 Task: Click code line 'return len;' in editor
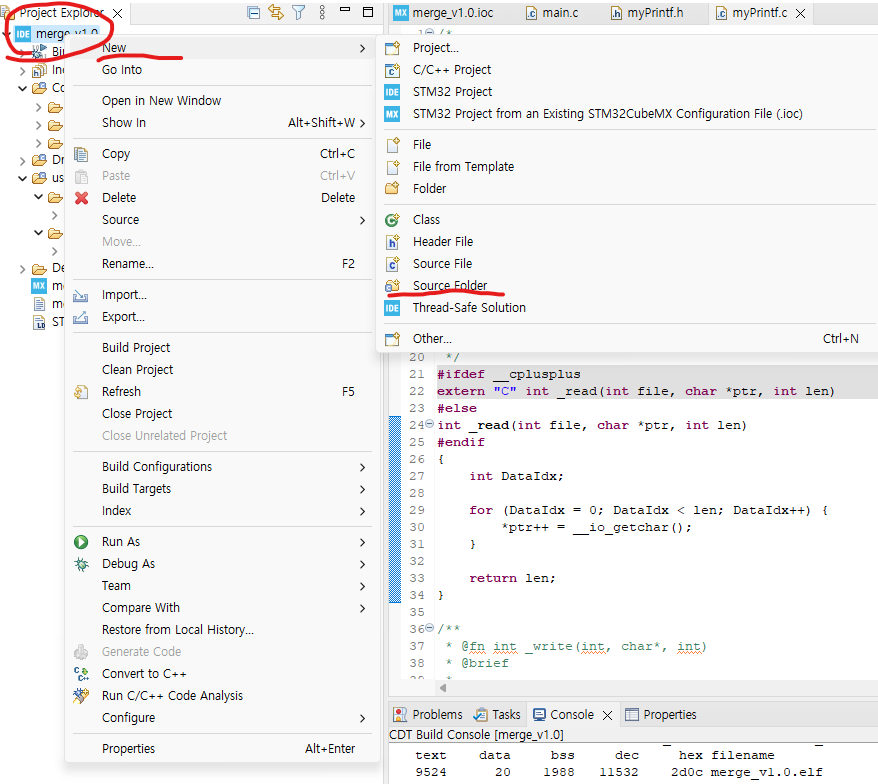512,578
